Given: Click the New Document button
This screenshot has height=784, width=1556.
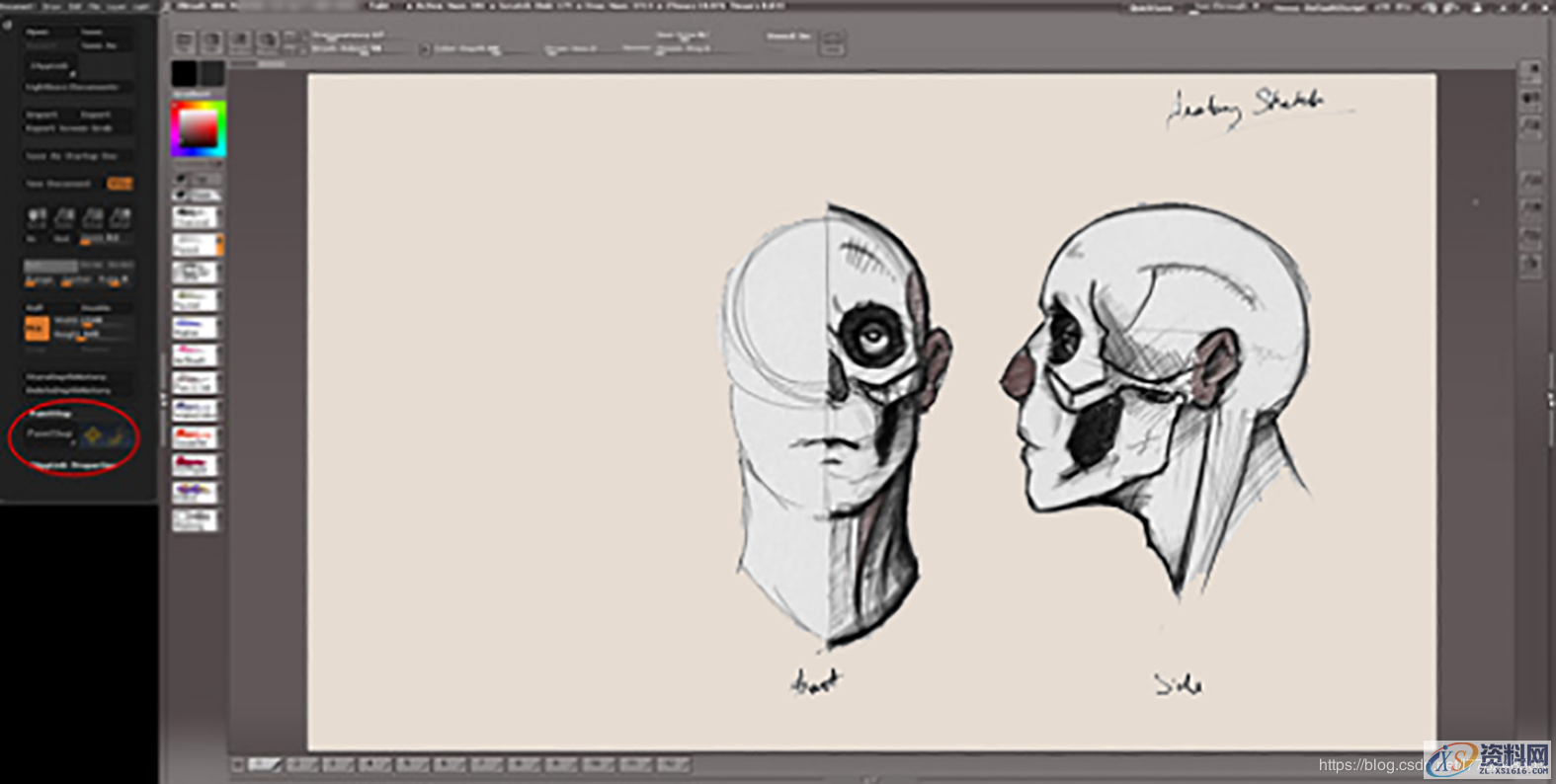Looking at the screenshot, I should [x=58, y=184].
